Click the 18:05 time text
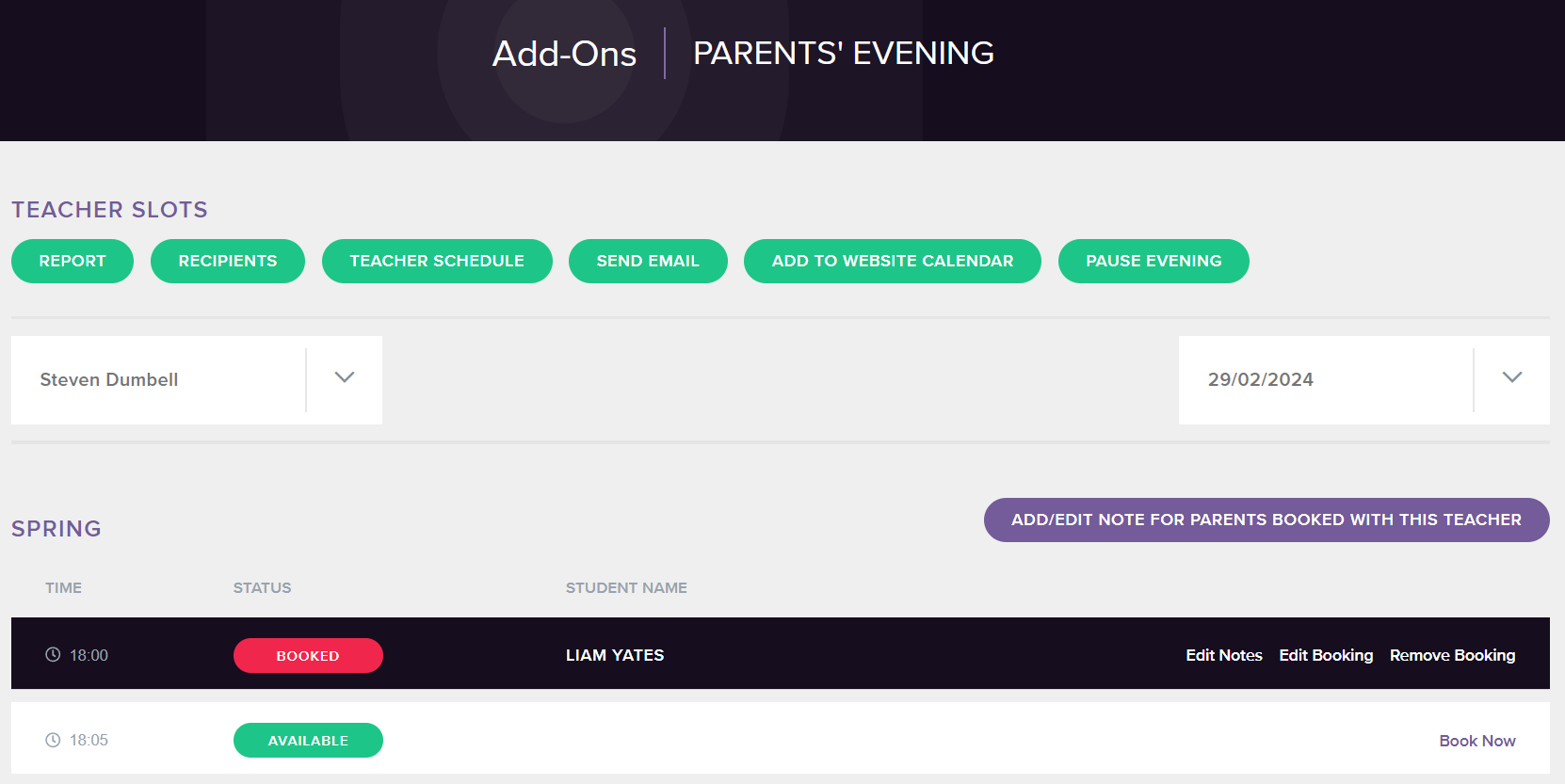 click(89, 741)
